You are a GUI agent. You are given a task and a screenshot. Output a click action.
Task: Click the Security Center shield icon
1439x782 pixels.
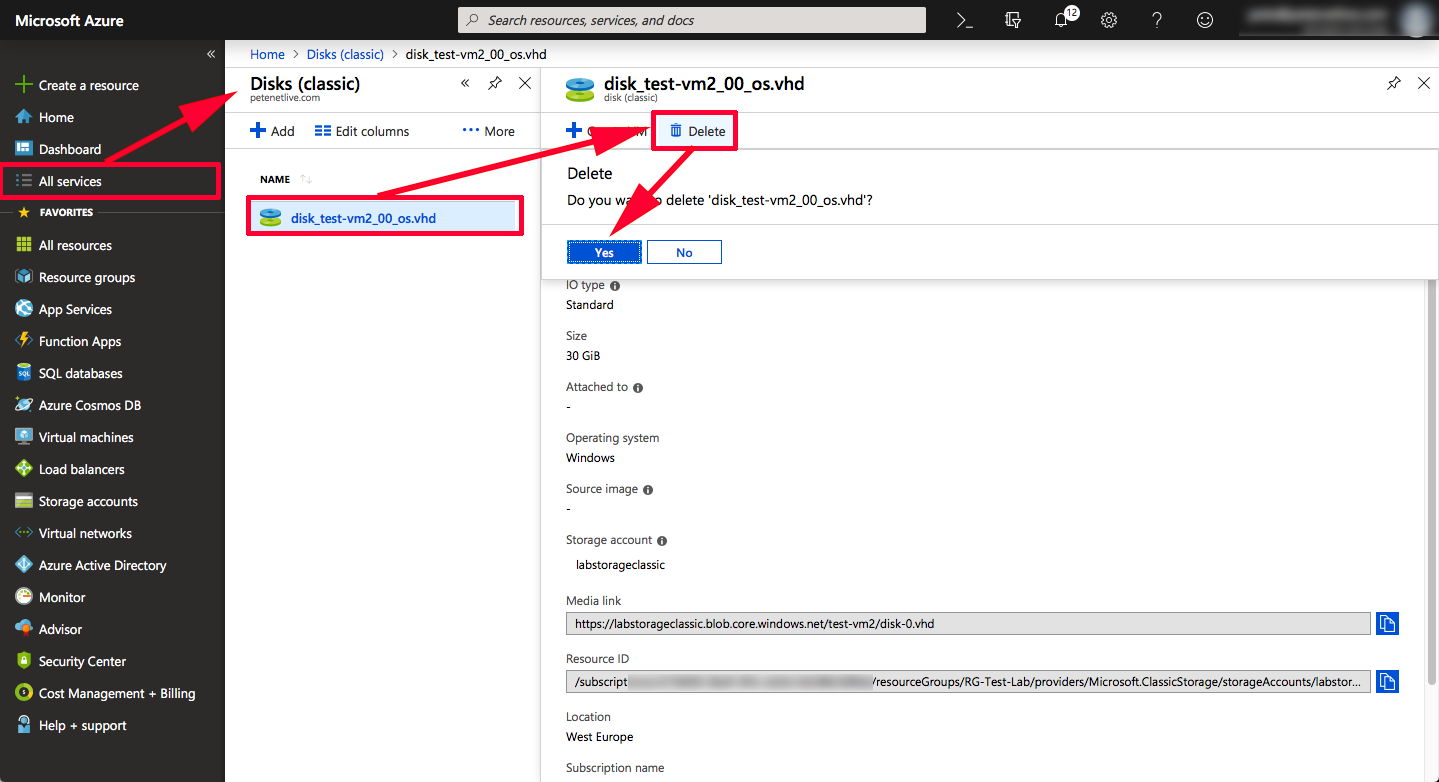(x=24, y=661)
